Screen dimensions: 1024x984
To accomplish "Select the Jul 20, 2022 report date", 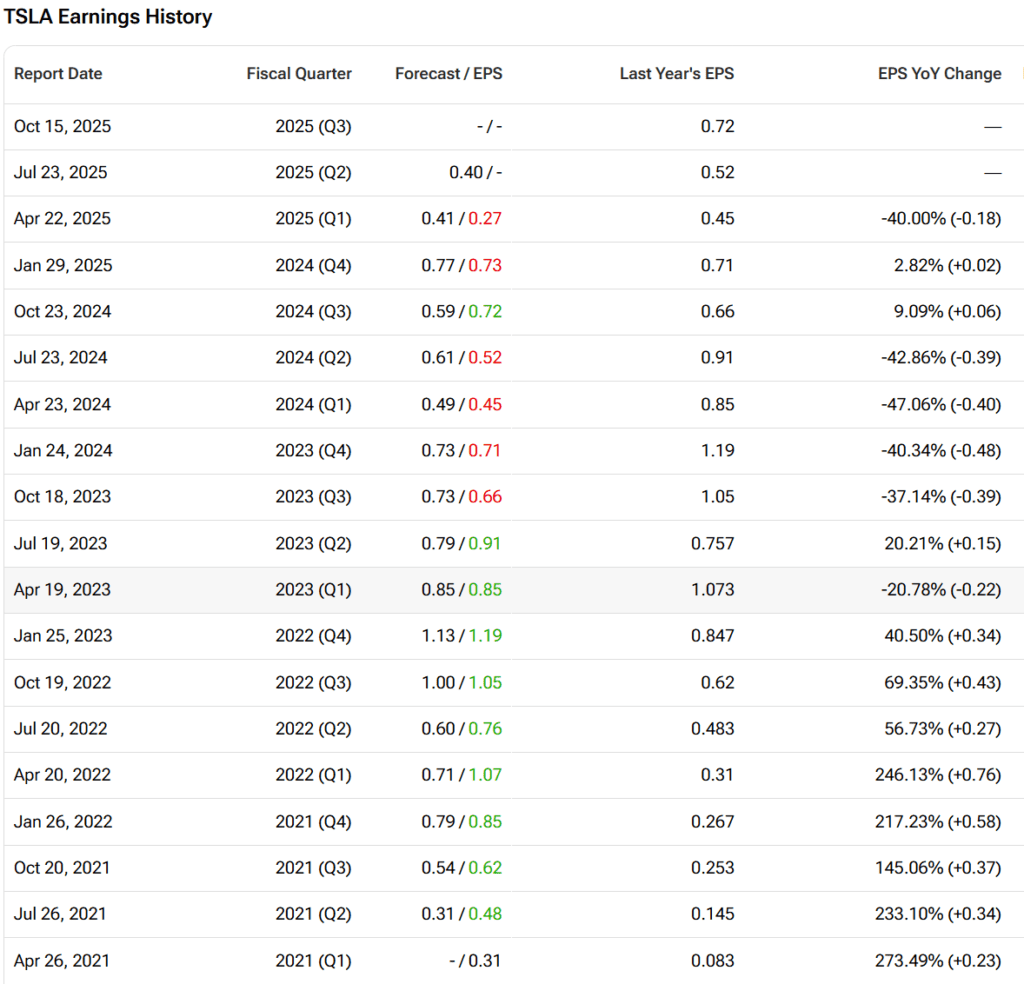I will coord(61,729).
